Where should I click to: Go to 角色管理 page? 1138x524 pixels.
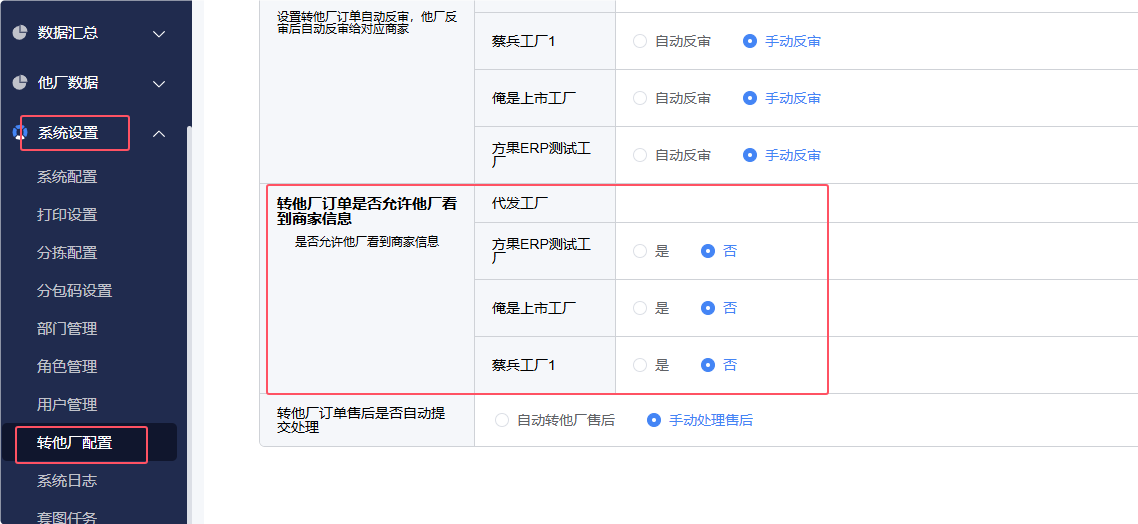click(67, 367)
